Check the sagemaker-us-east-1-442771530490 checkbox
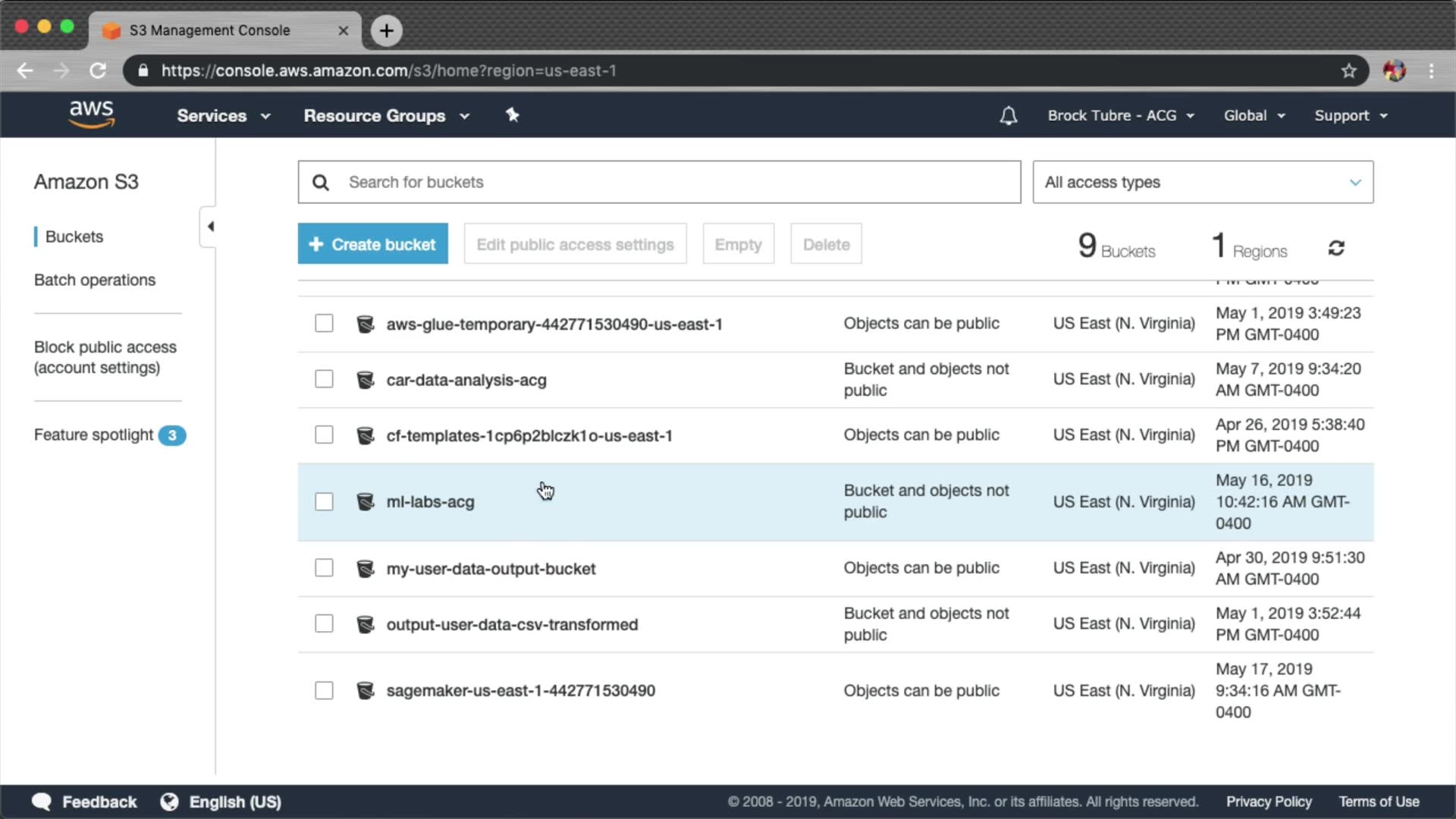1456x819 pixels. (x=324, y=691)
